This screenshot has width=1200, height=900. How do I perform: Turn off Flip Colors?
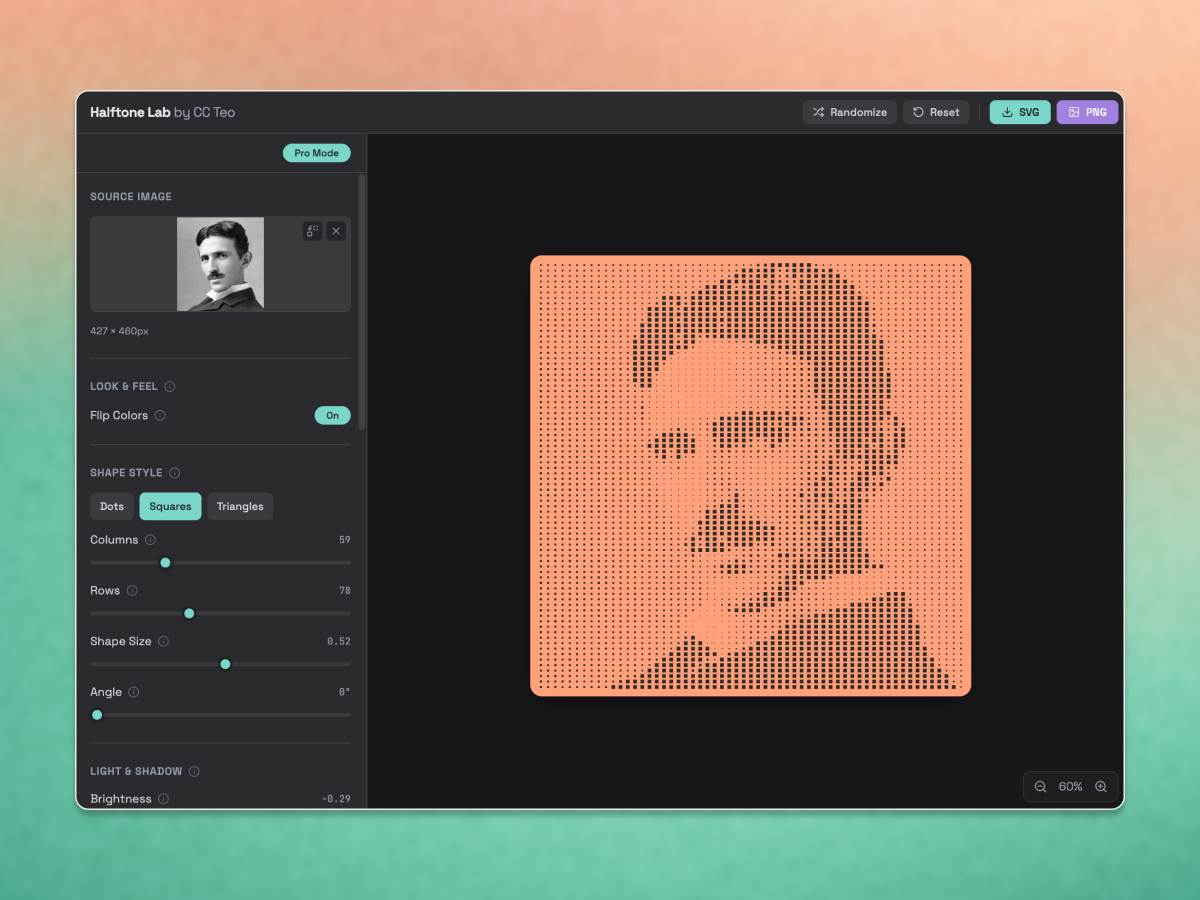(x=332, y=415)
